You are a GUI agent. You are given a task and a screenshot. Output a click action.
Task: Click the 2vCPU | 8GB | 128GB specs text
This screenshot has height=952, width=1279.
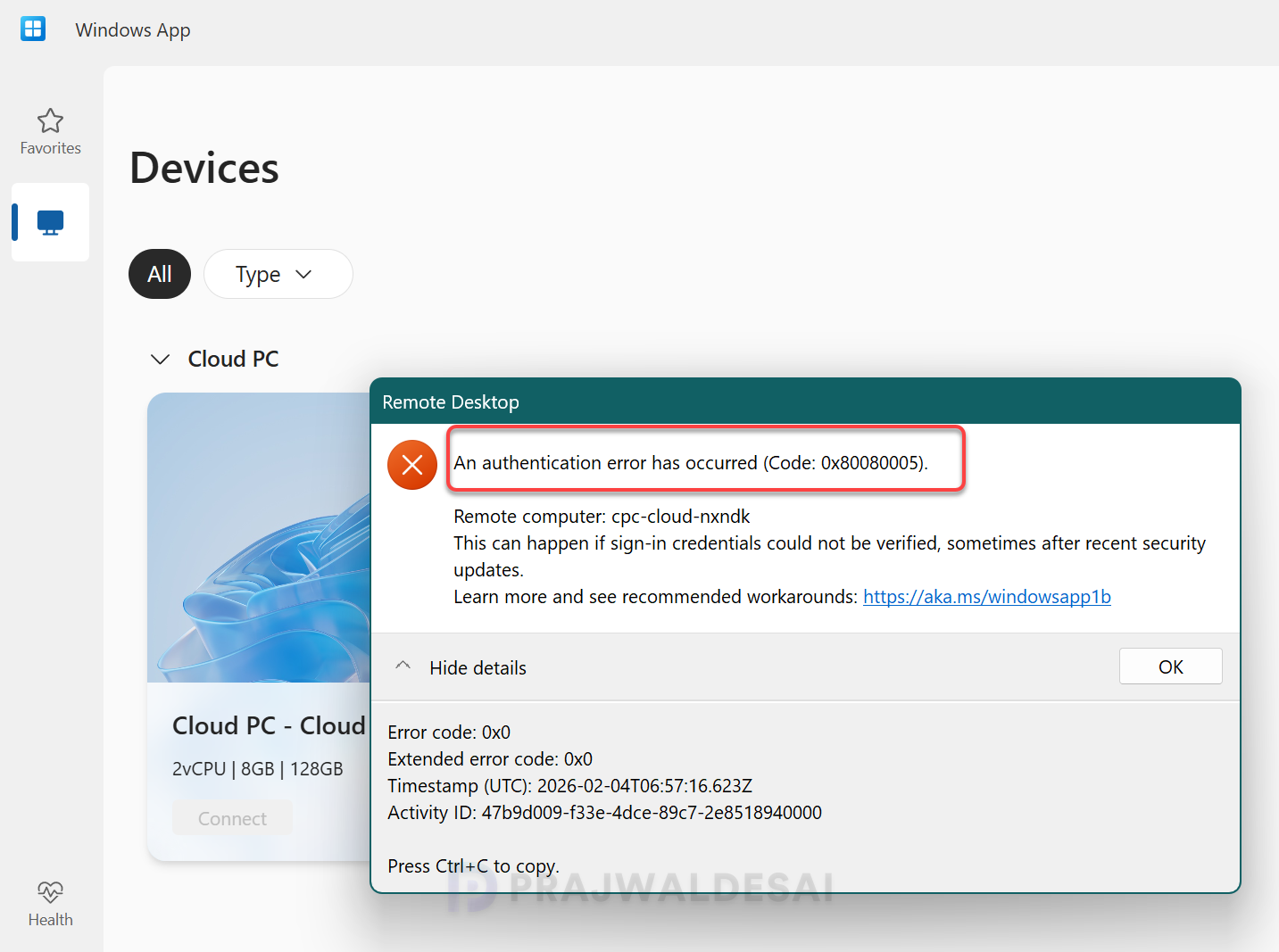click(x=258, y=769)
